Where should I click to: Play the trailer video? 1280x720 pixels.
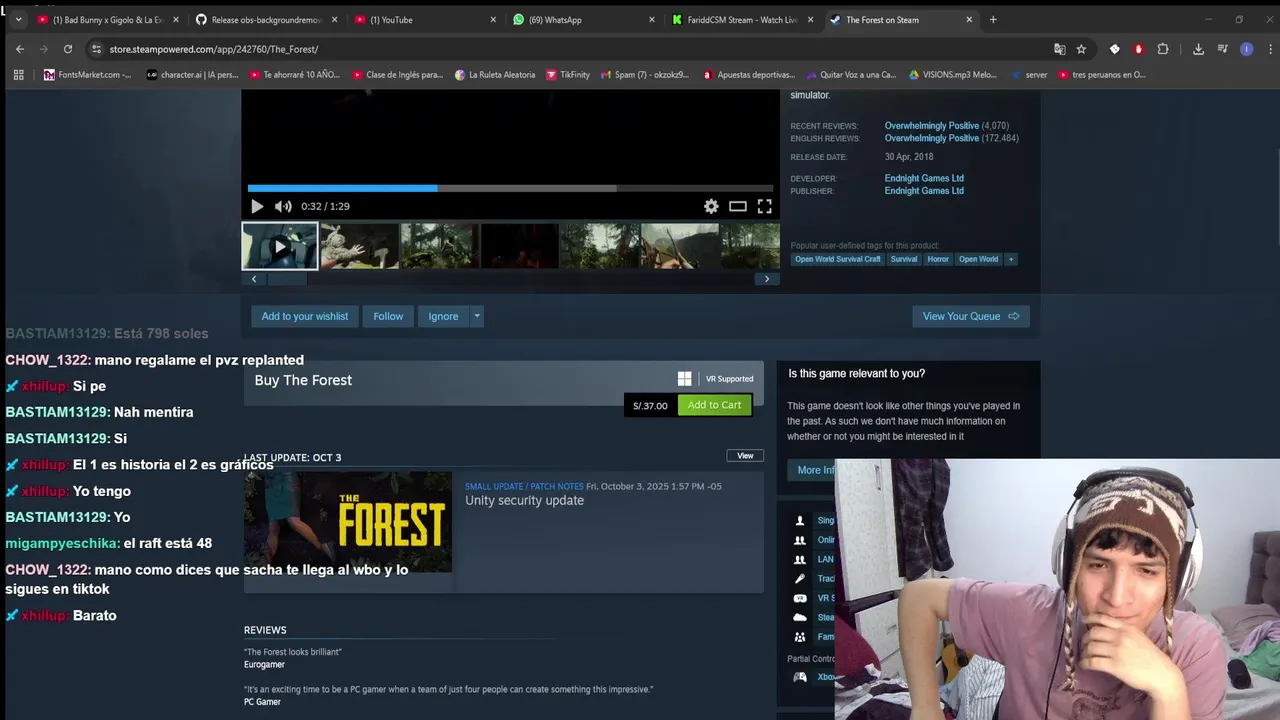(x=257, y=206)
